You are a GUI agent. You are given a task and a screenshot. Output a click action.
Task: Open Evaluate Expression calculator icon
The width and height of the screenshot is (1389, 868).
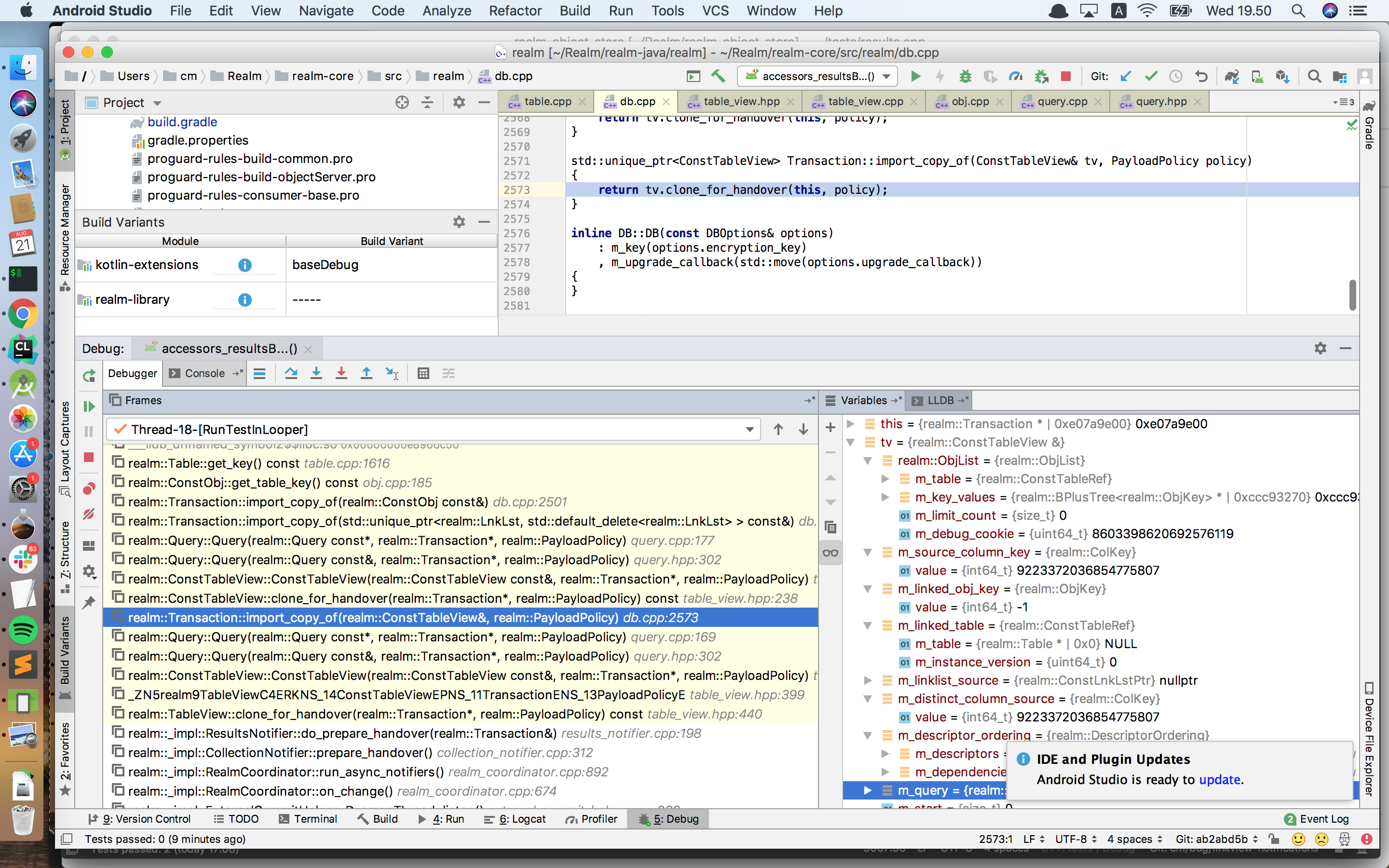click(423, 374)
